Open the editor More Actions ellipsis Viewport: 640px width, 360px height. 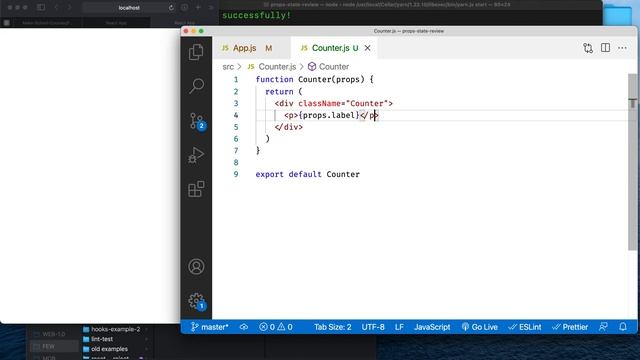coord(622,48)
